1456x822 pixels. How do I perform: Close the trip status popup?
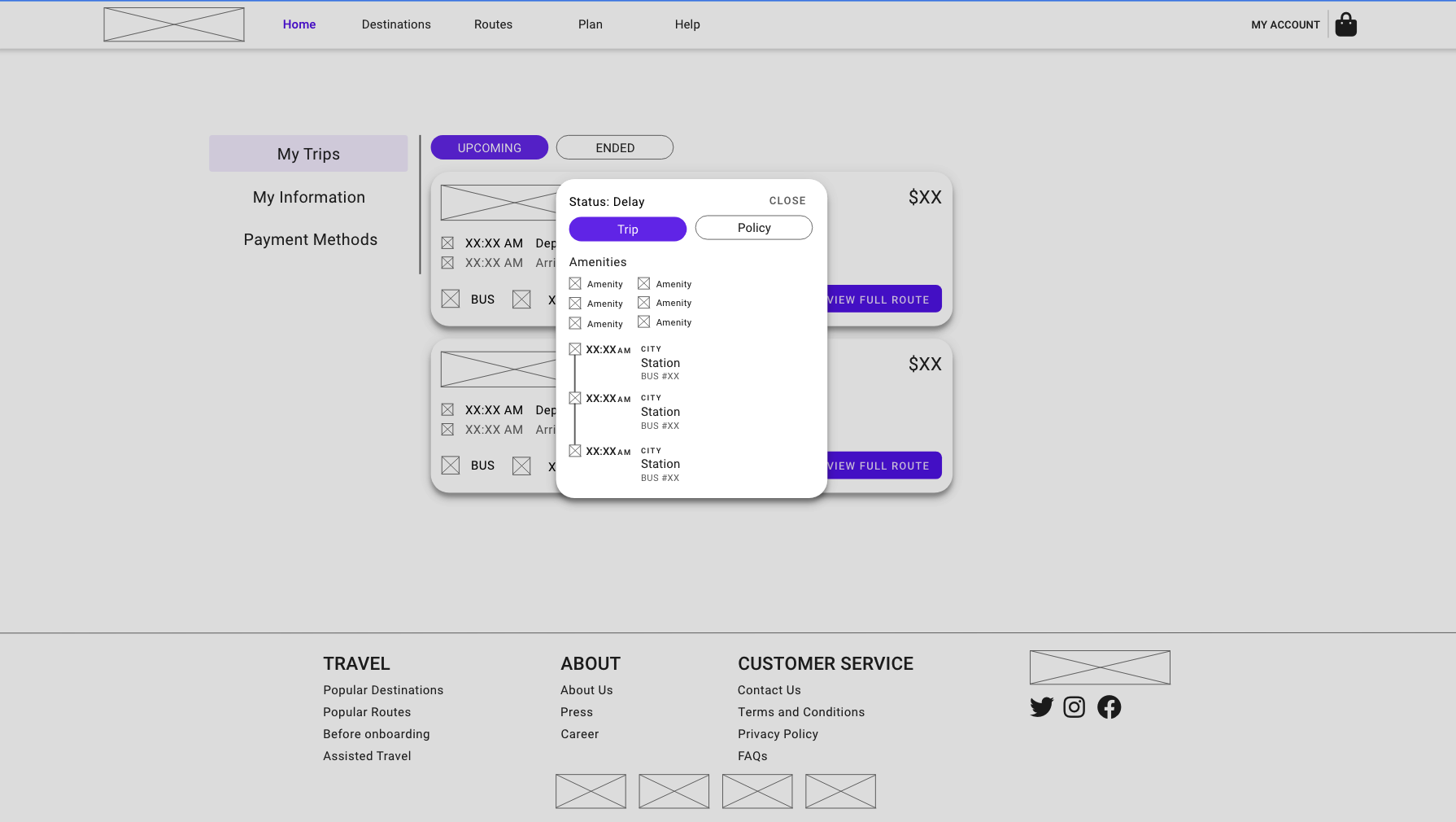tap(787, 200)
